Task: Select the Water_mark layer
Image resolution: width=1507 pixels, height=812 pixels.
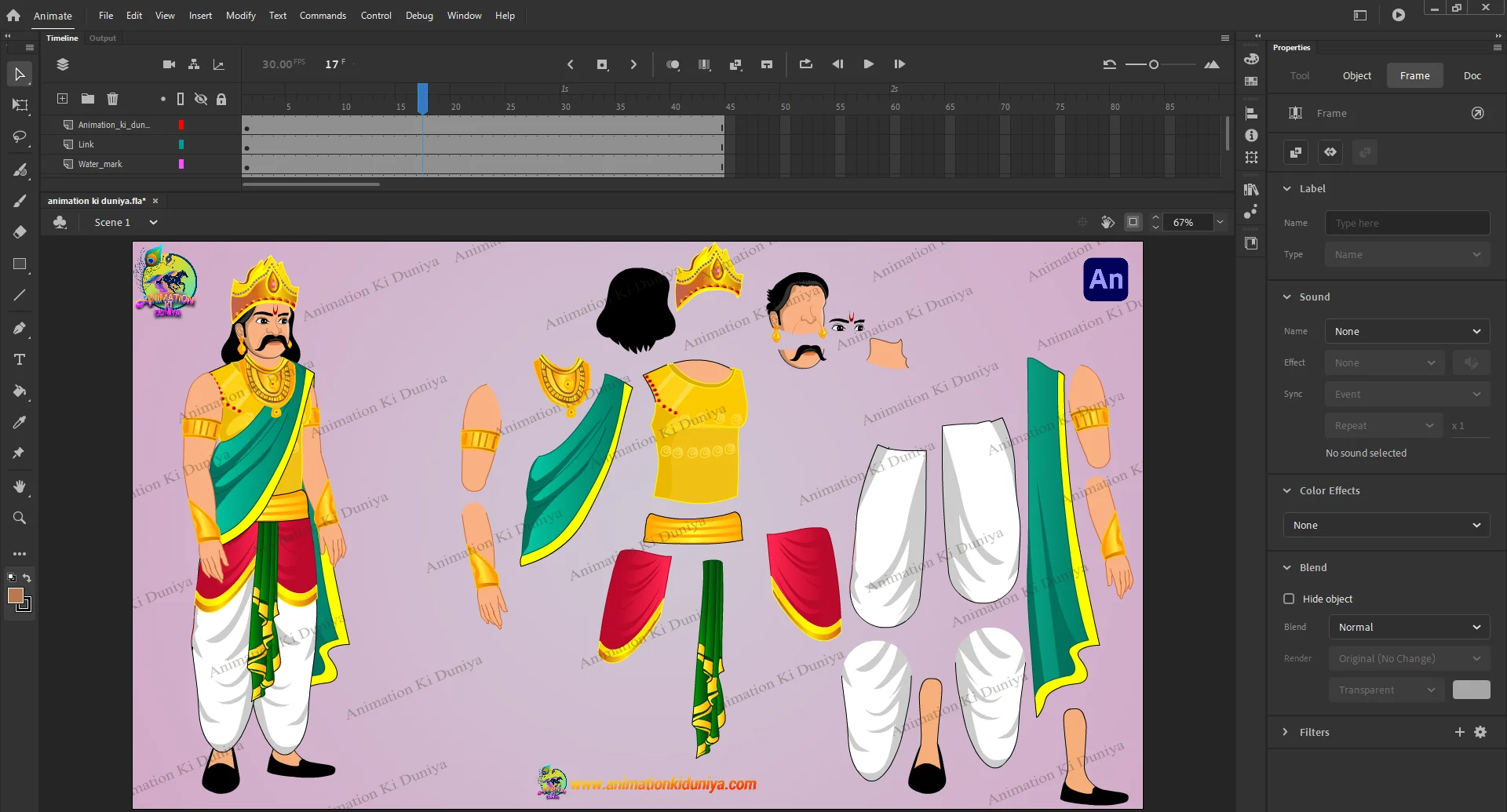Action: coord(100,164)
